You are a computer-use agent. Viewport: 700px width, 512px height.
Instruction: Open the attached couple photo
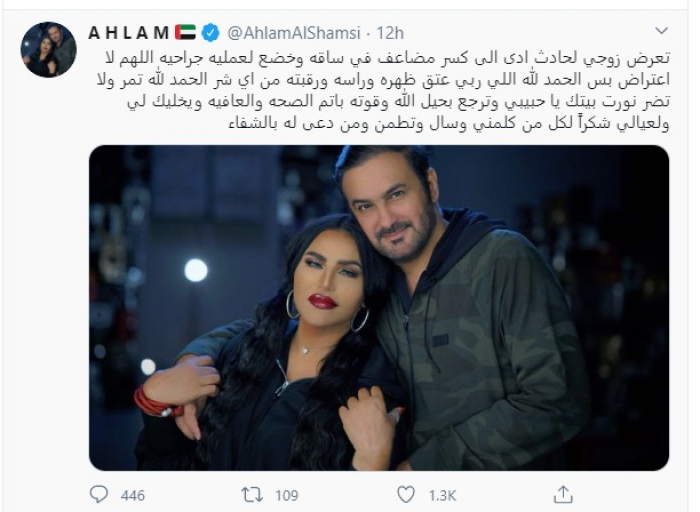click(x=379, y=308)
